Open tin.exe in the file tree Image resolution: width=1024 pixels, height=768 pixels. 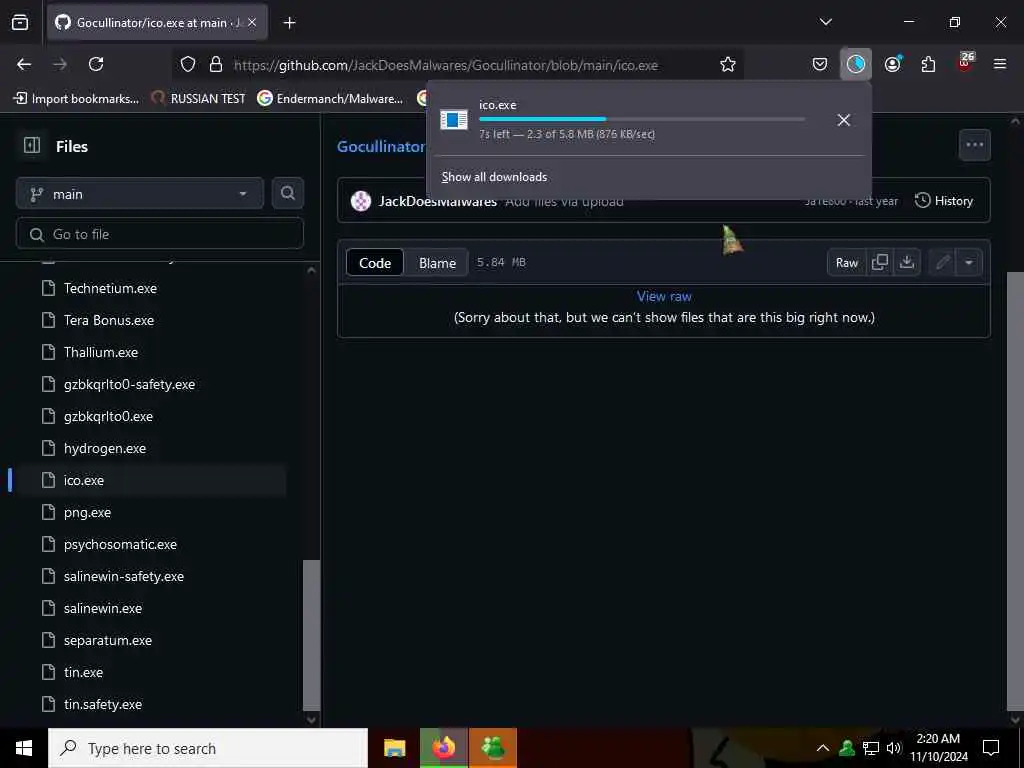pyautogui.click(x=83, y=672)
